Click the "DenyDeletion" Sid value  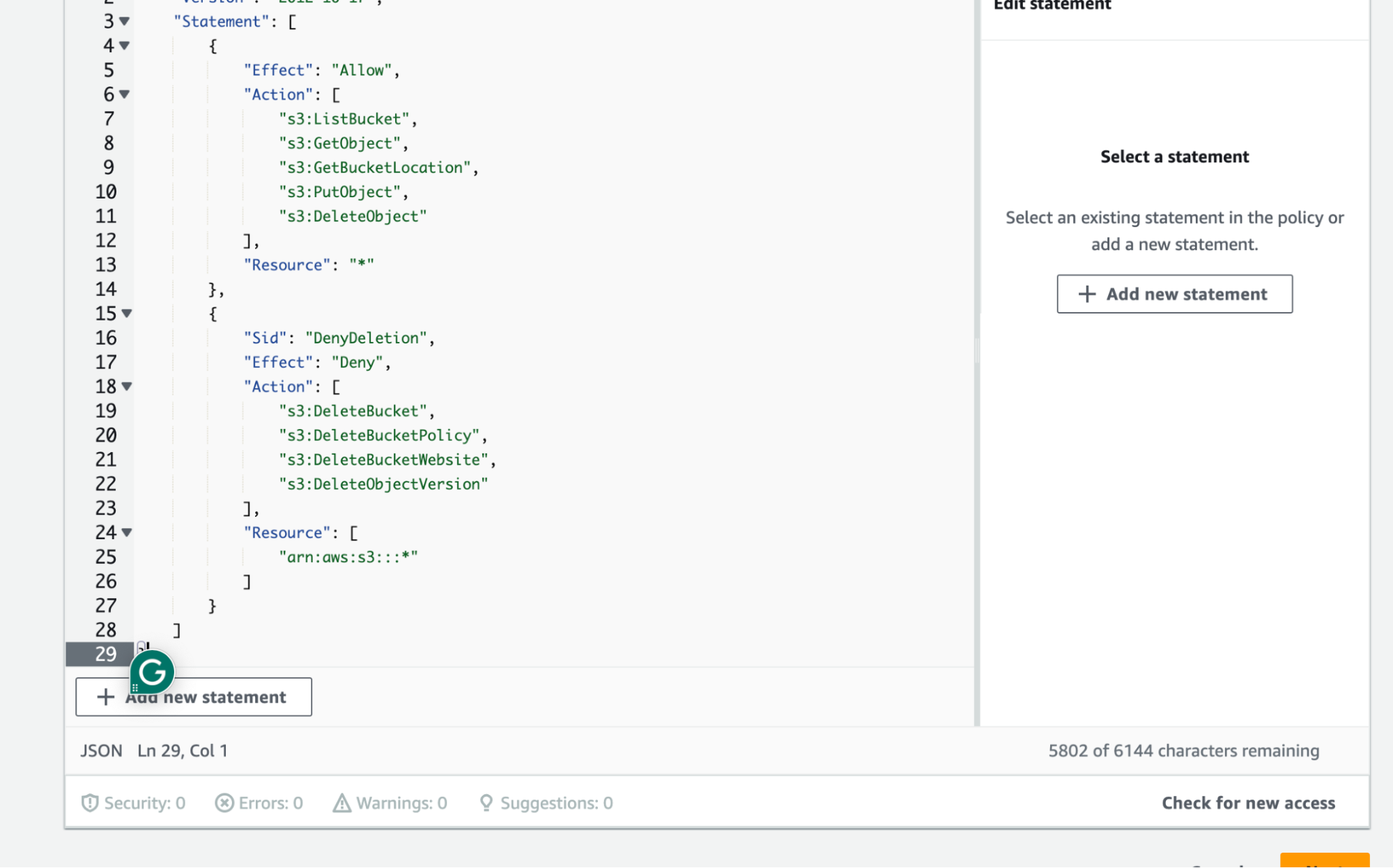[366, 338]
